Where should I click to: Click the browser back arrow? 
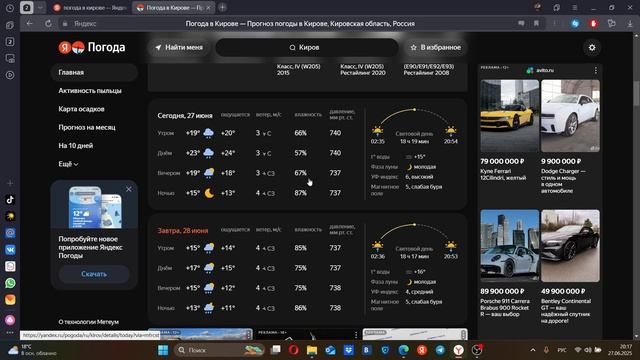click(x=29, y=24)
